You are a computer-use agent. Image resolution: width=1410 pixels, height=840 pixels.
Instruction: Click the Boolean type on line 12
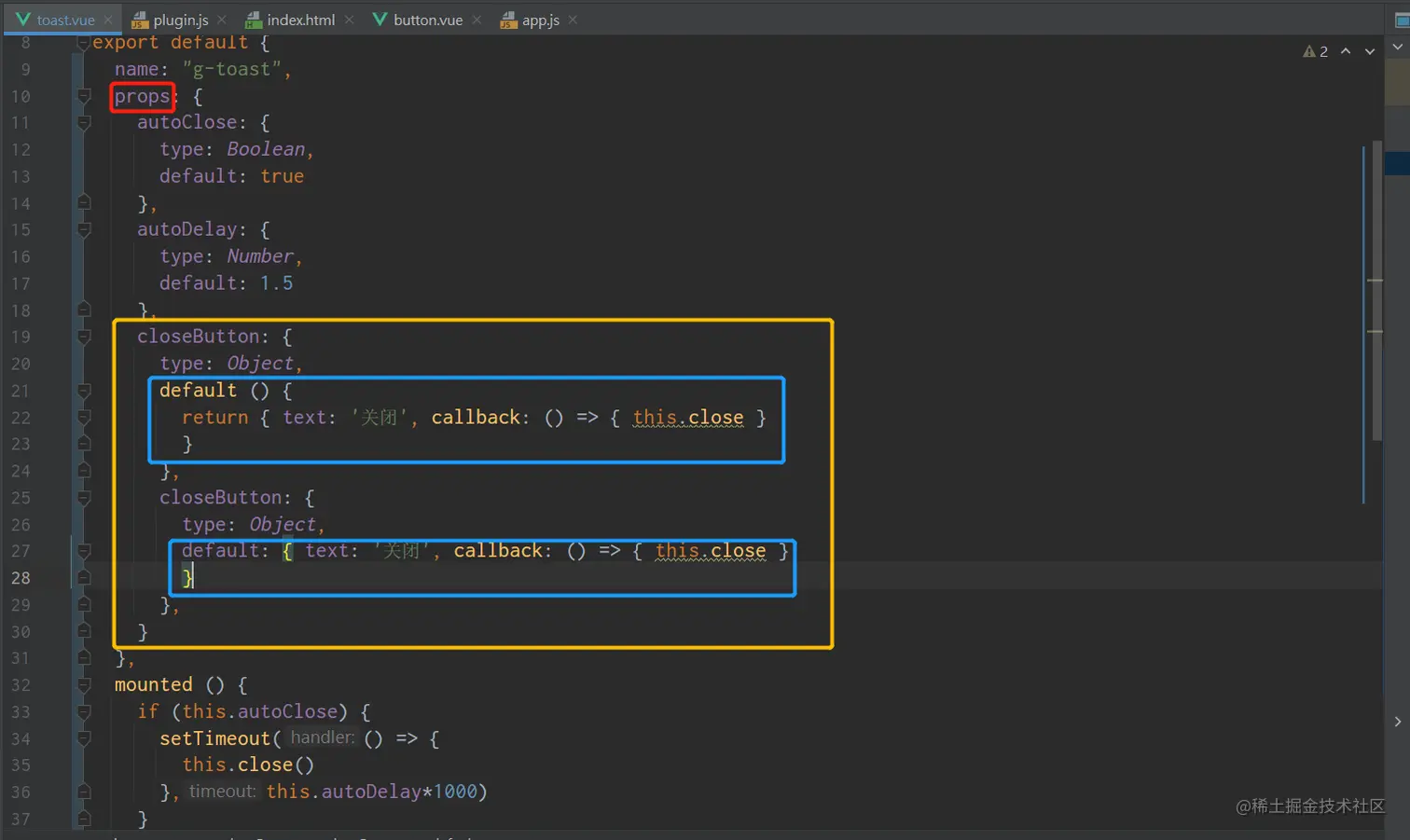pyautogui.click(x=266, y=149)
